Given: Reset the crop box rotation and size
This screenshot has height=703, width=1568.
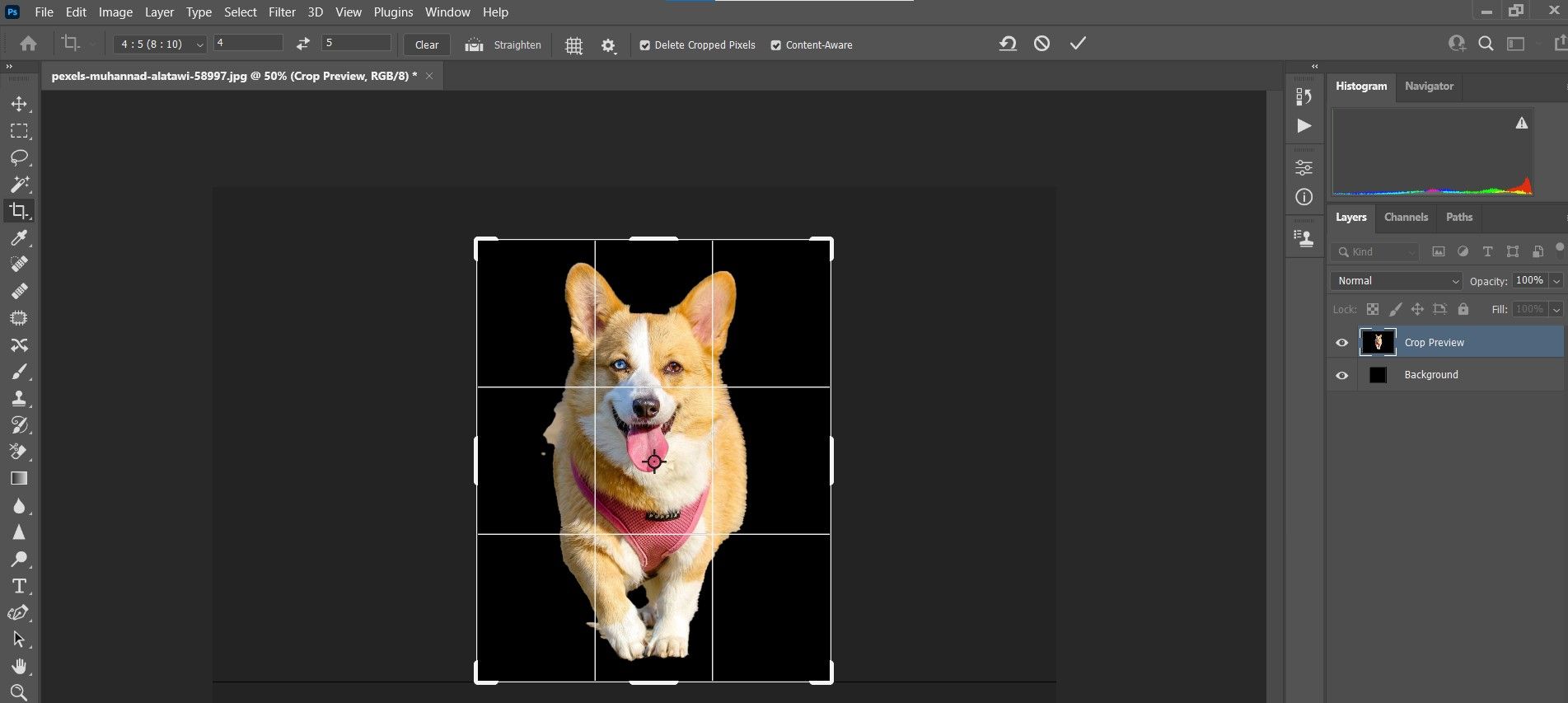Looking at the screenshot, I should click(x=1007, y=44).
